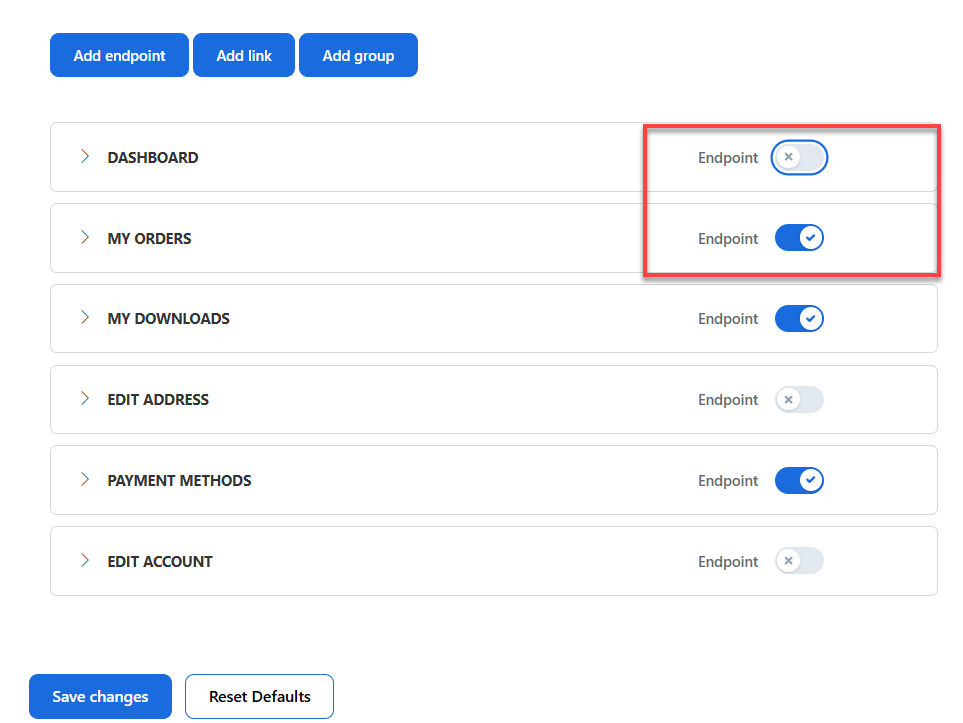Viewport: 963px width, 723px height.
Task: Expand the EDIT ADDRESS settings
Action: coord(85,399)
